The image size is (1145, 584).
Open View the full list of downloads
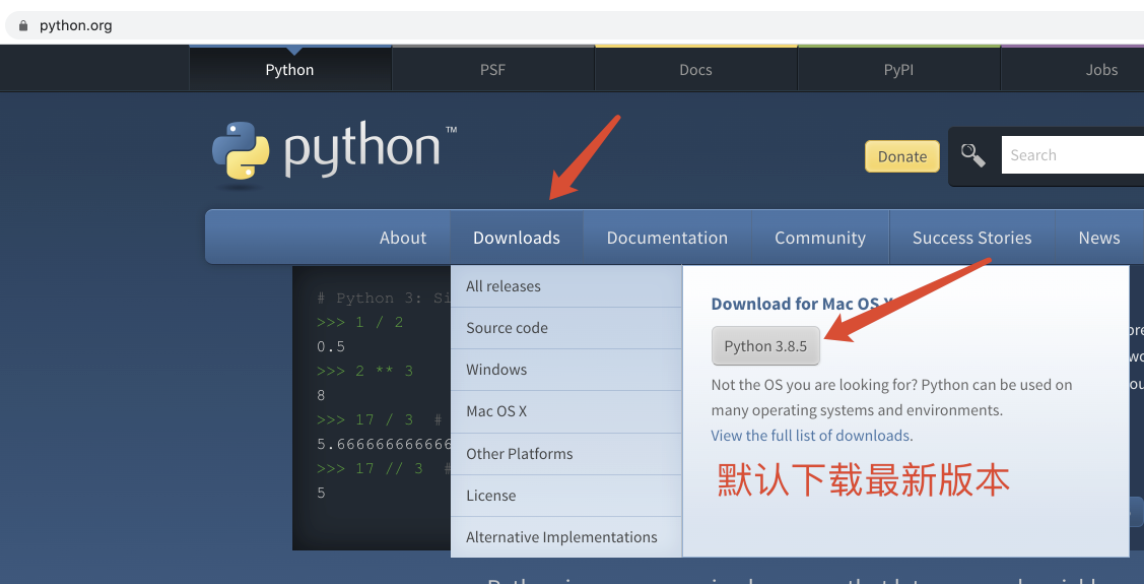pos(811,436)
